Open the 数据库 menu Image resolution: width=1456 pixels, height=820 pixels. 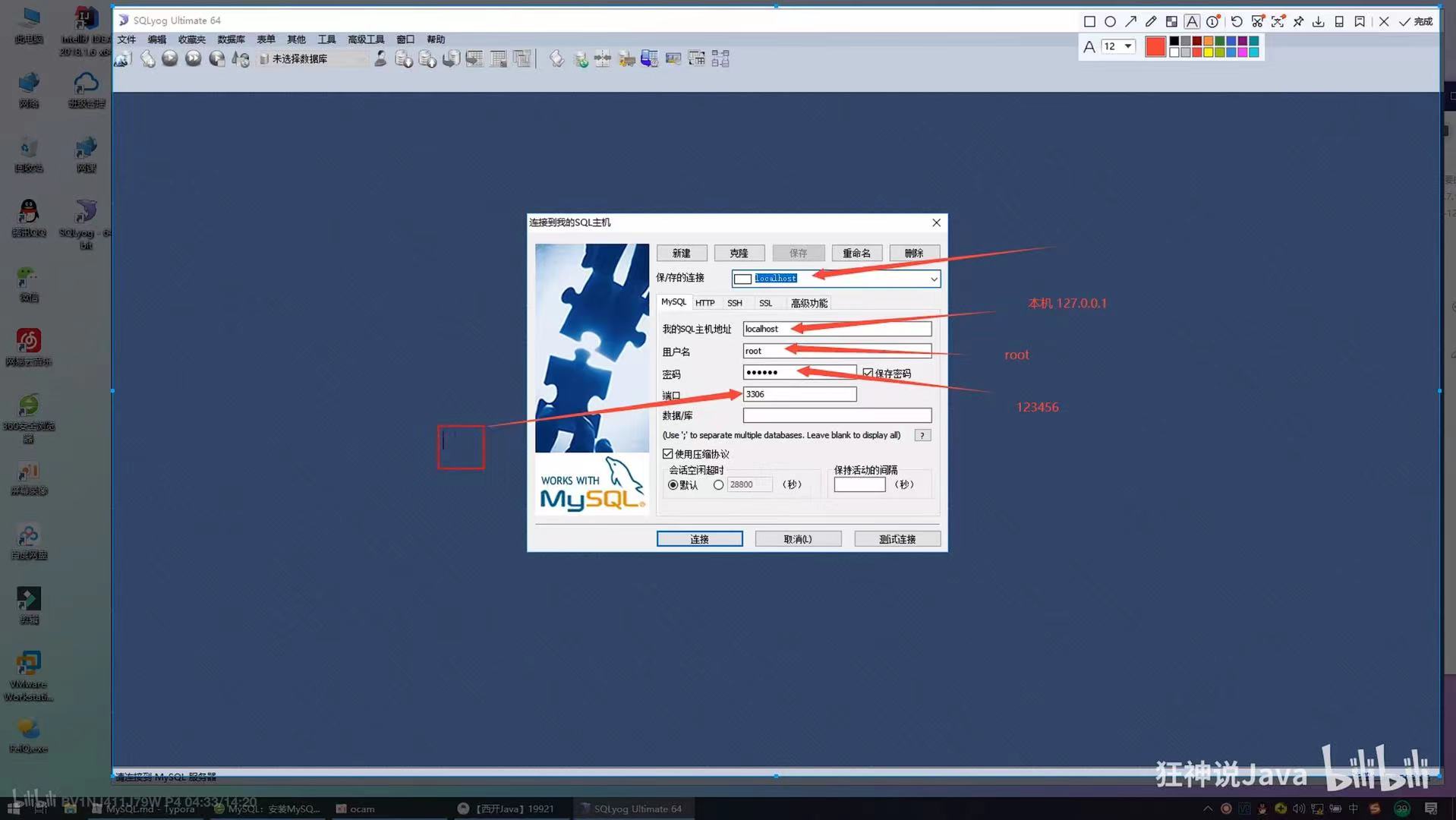[x=231, y=39]
